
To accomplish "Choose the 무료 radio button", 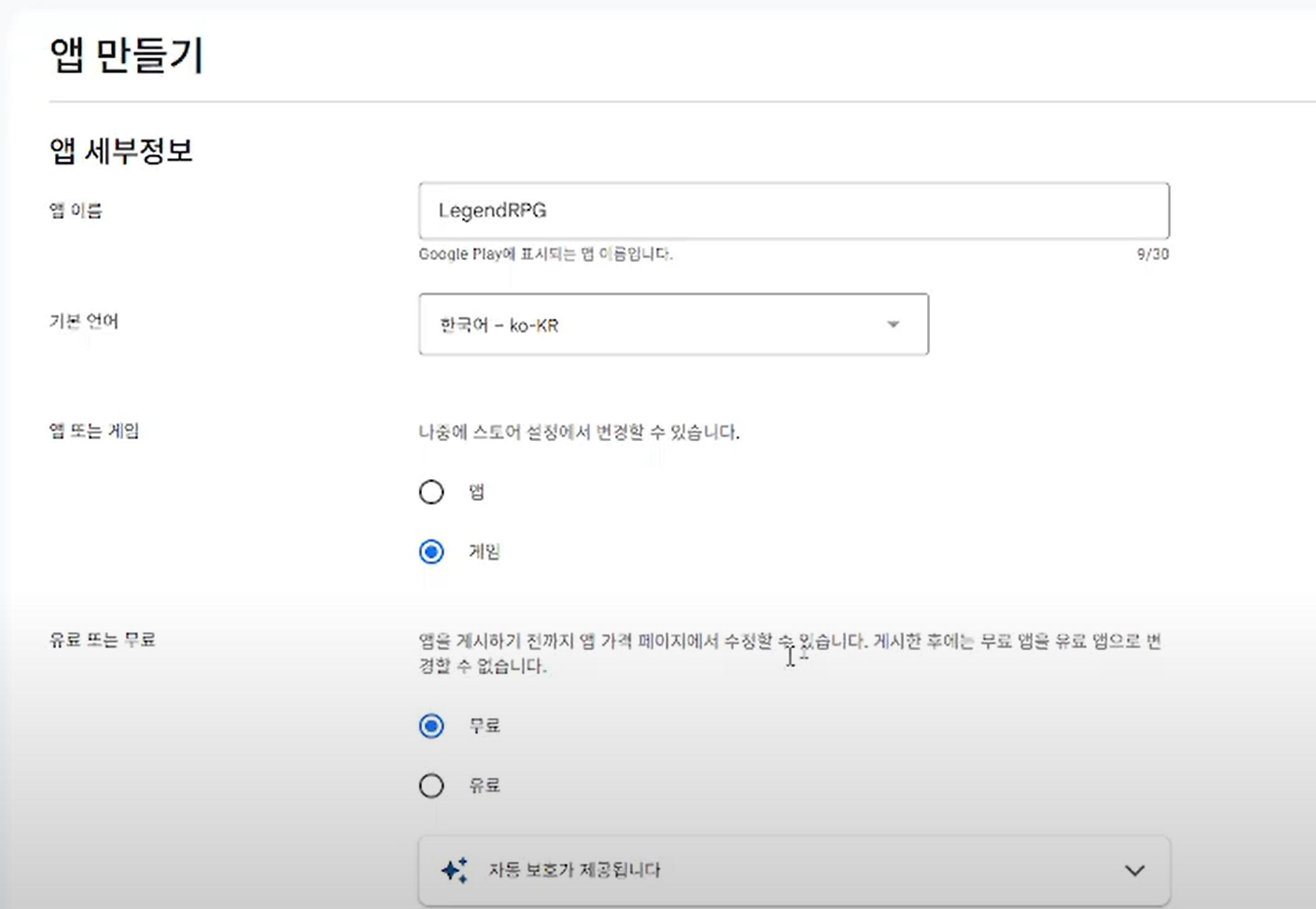I will coord(431,726).
